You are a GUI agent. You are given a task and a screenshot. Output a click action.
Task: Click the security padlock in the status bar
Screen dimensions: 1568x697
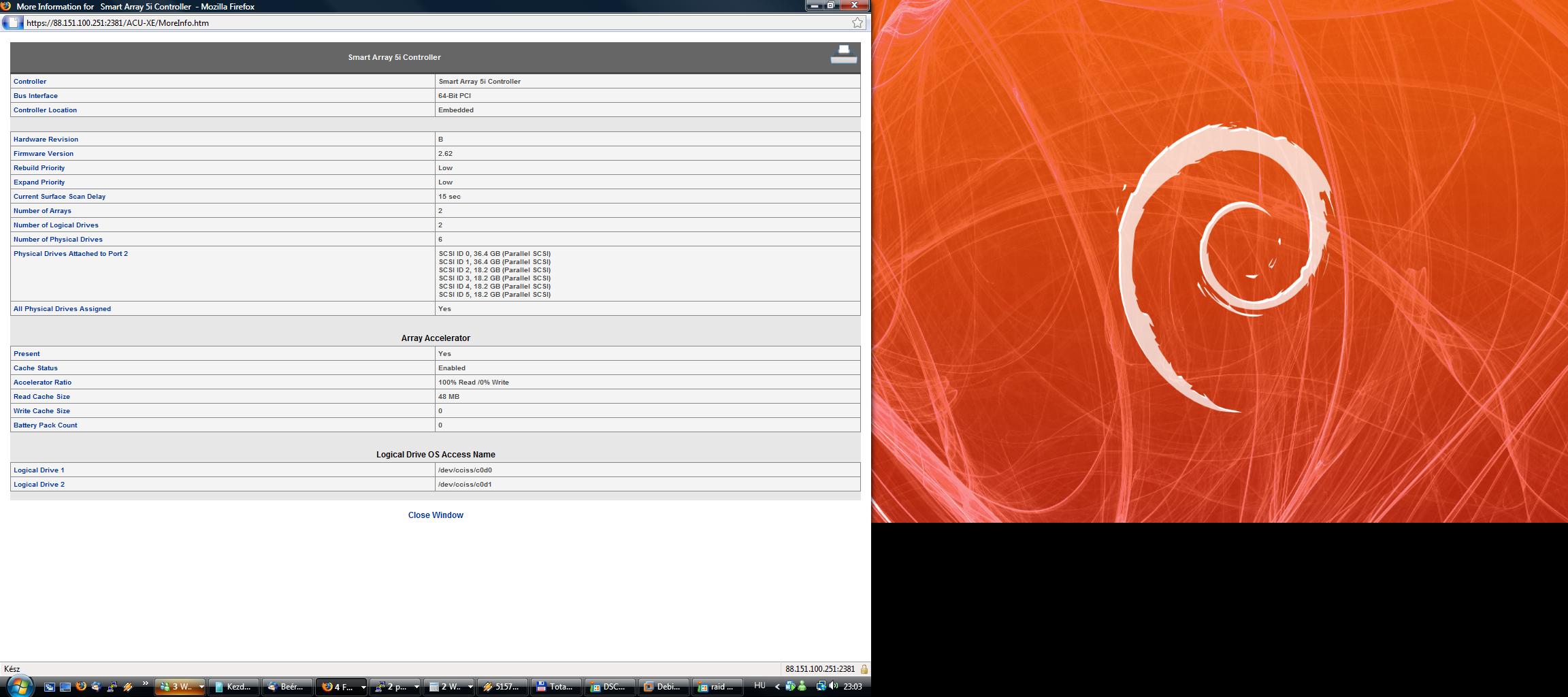tap(864, 669)
